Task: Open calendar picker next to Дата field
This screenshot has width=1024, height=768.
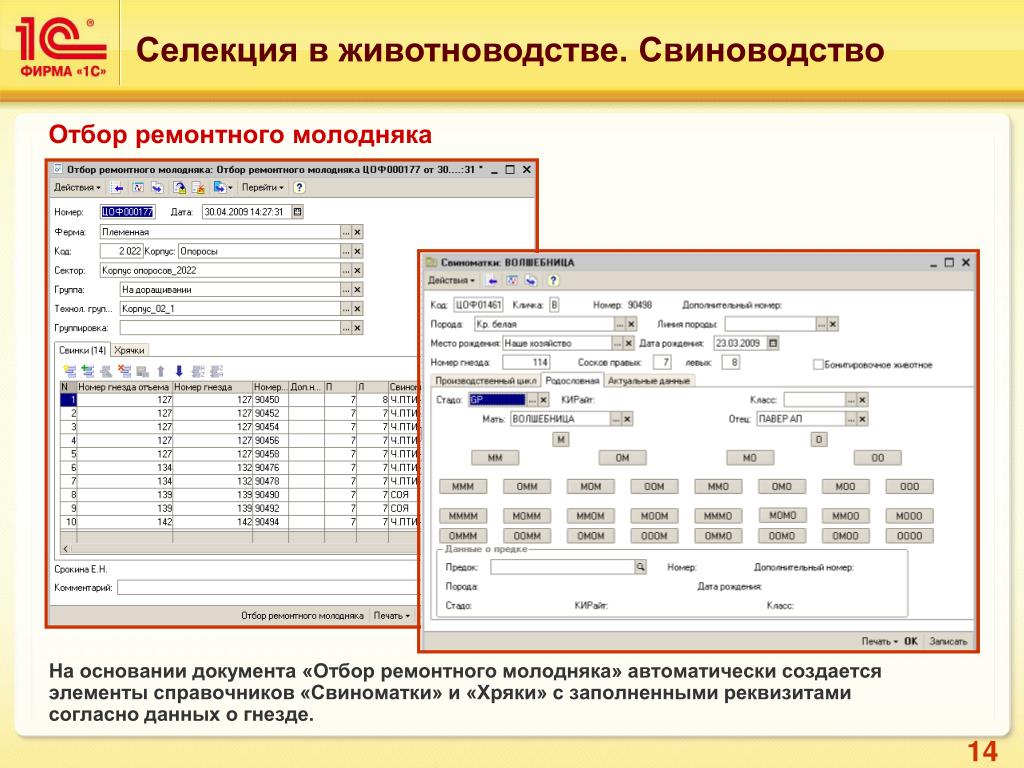Action: tap(298, 212)
